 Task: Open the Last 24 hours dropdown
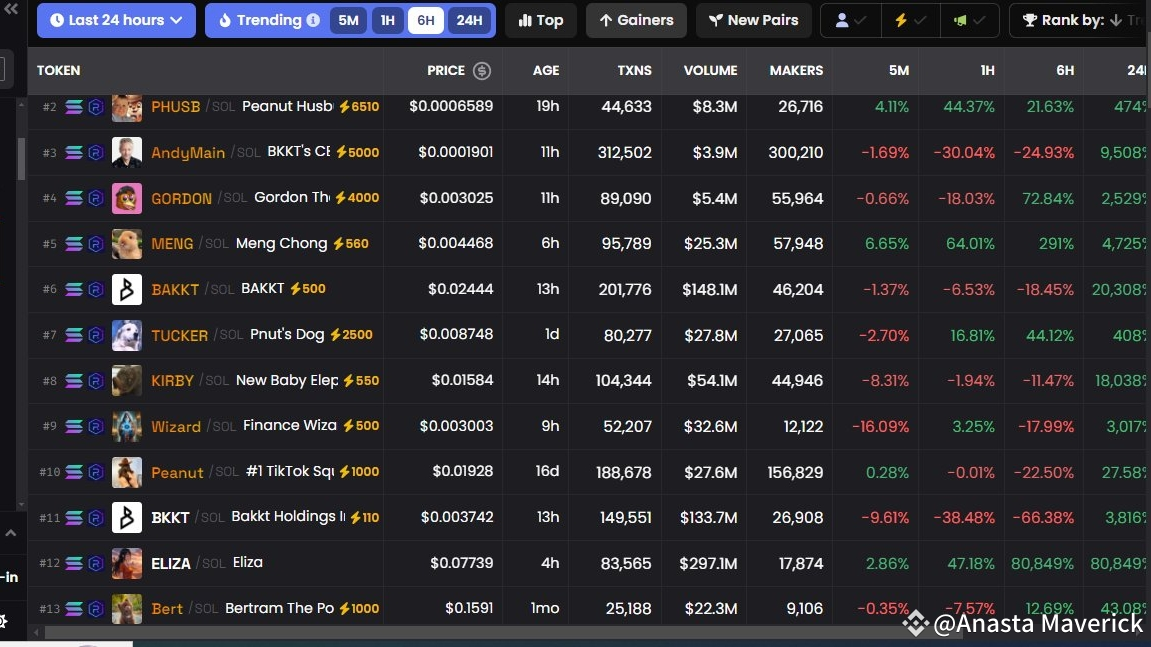coord(116,20)
